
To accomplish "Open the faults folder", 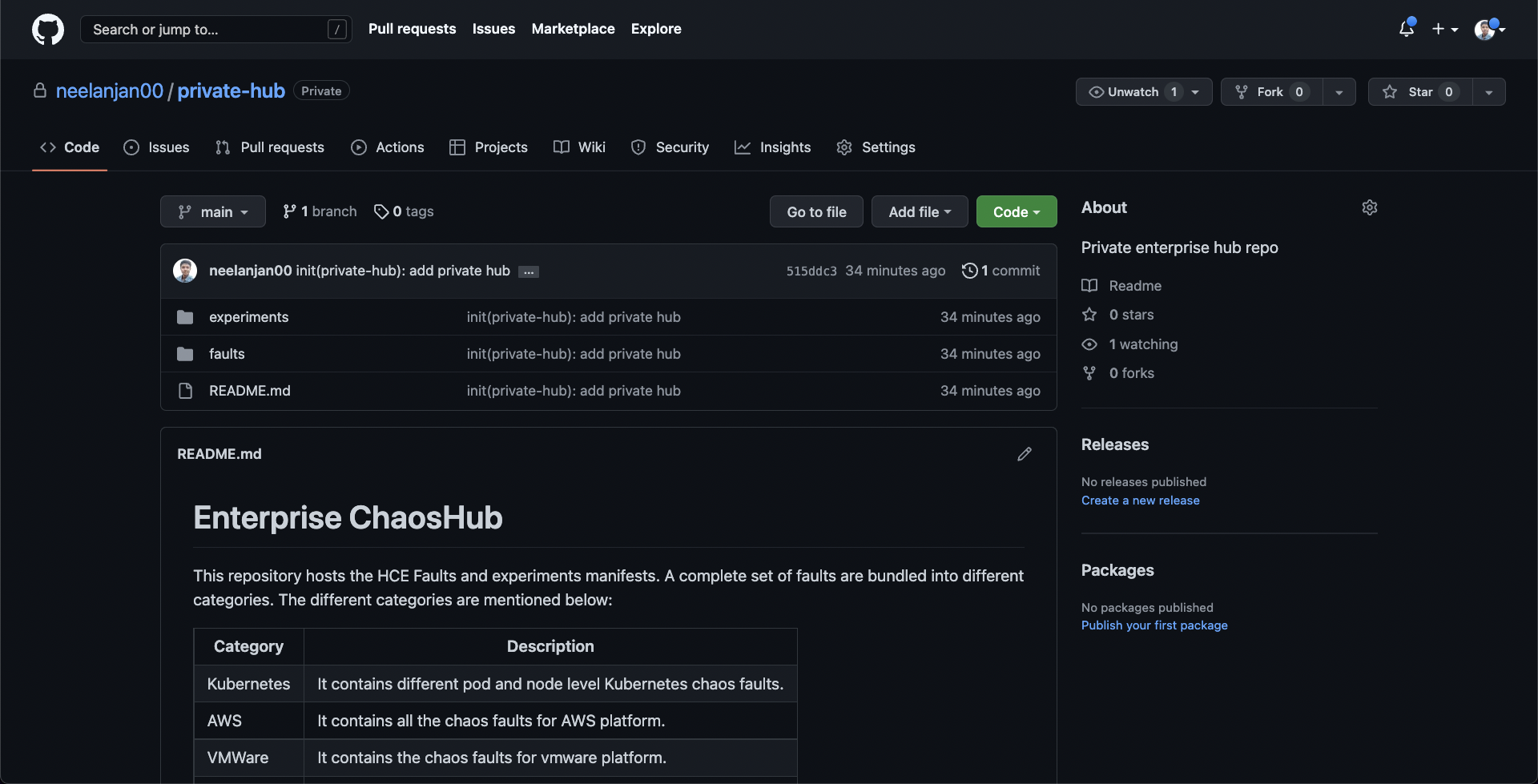I will tap(227, 354).
